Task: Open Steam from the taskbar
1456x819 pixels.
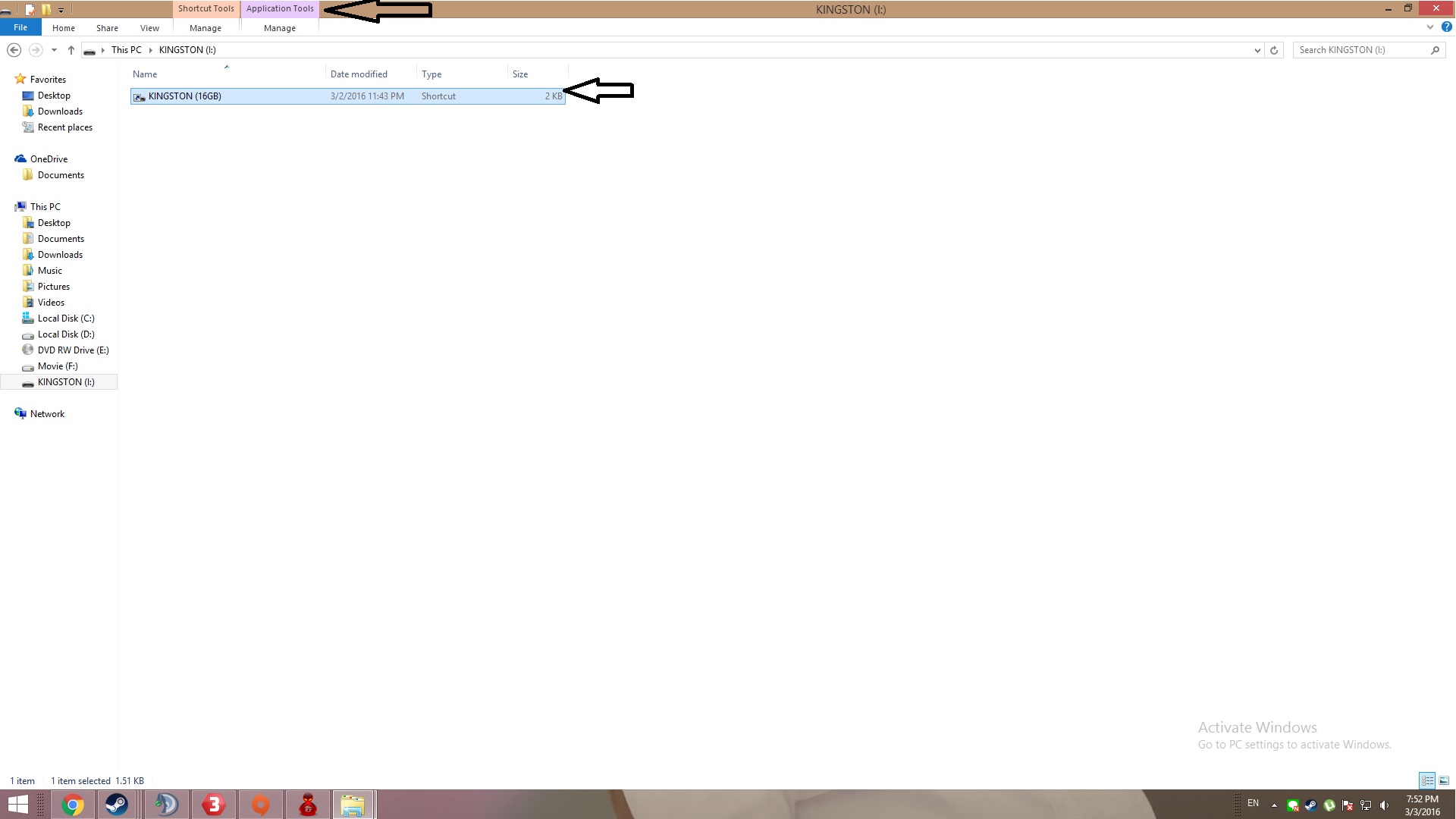Action: 117,805
